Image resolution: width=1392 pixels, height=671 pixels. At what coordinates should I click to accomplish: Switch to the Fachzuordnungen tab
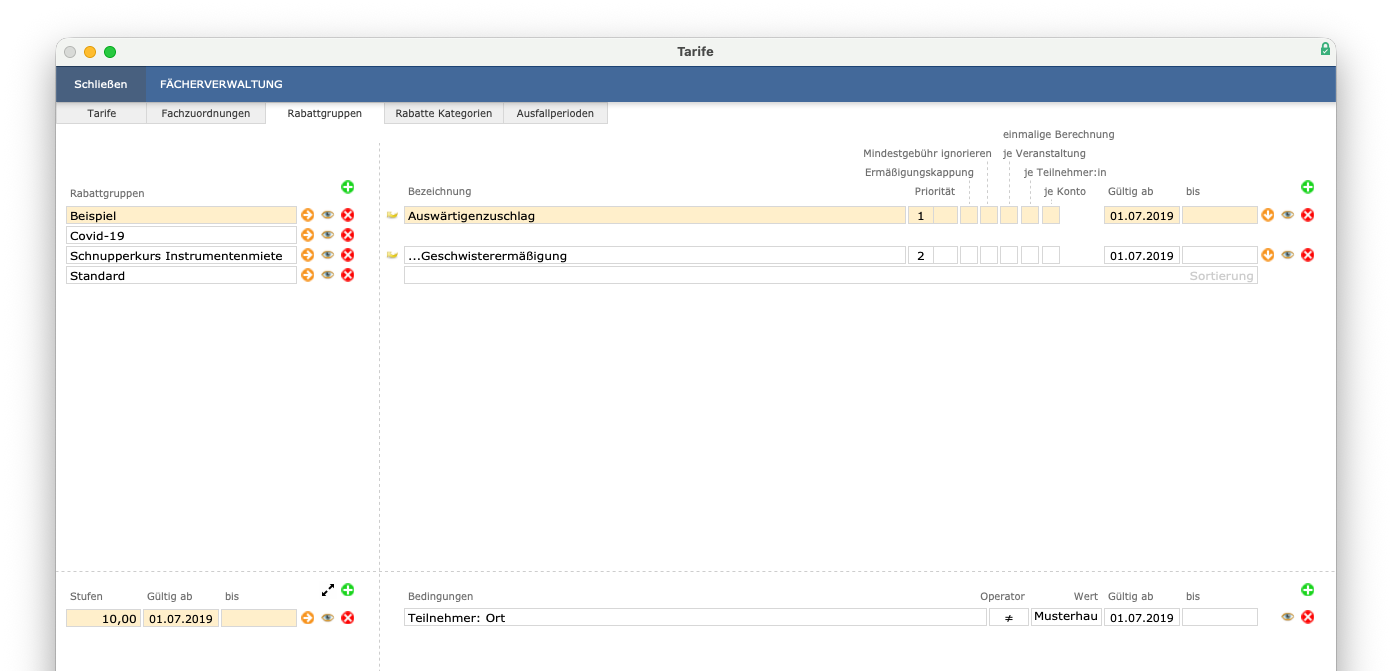tap(206, 113)
